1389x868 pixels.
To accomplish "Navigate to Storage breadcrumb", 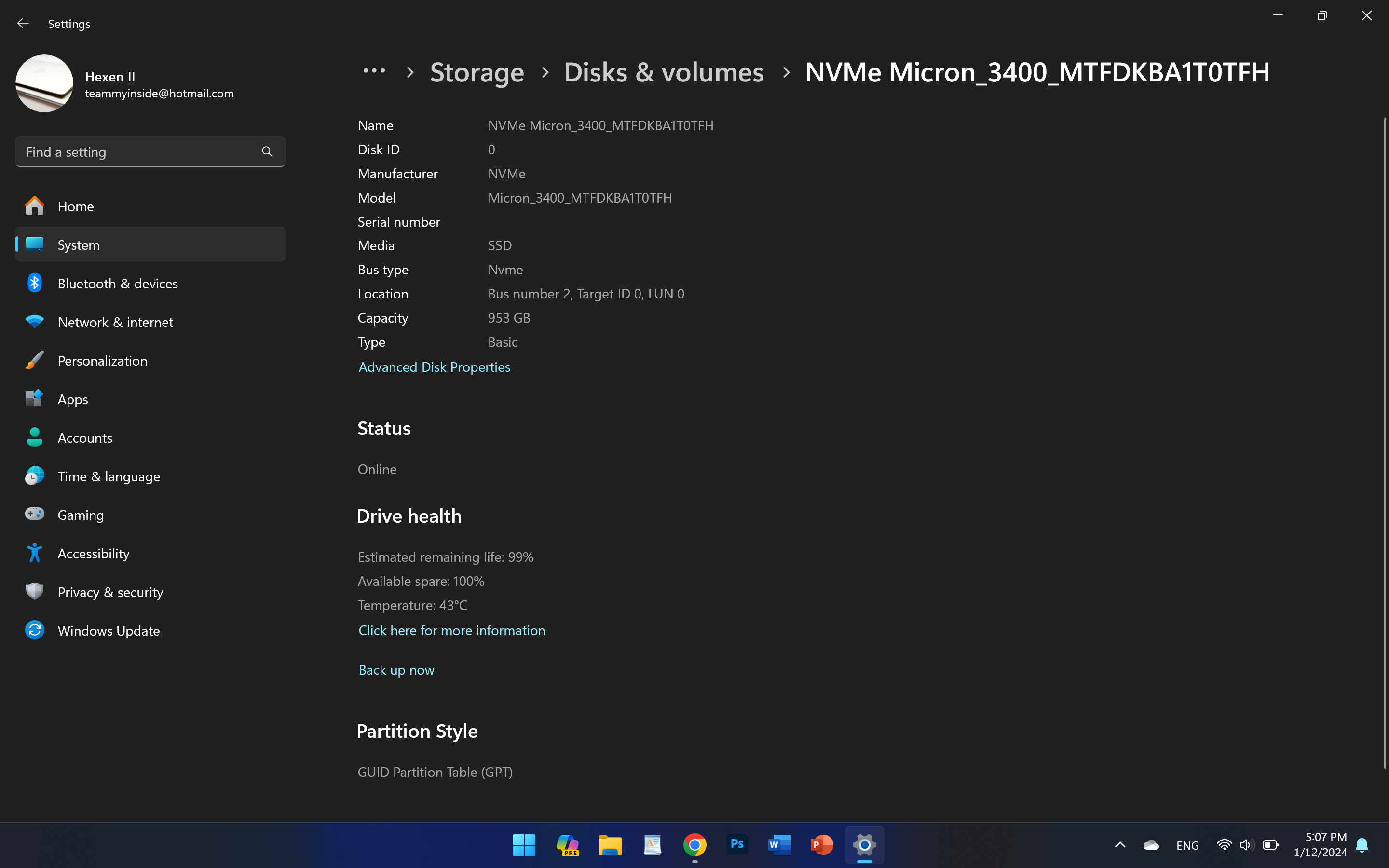I will tap(477, 72).
